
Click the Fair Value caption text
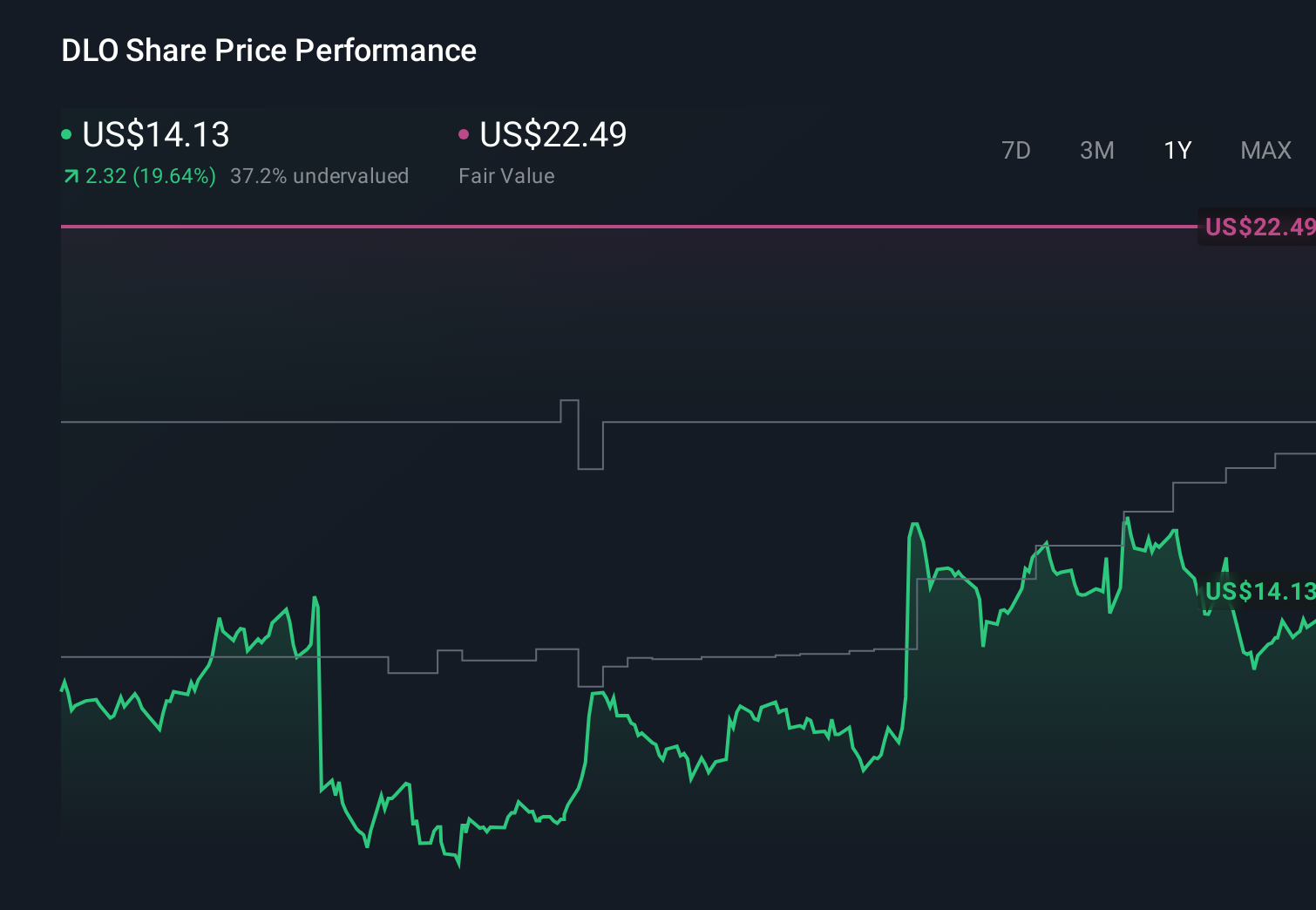(x=506, y=176)
